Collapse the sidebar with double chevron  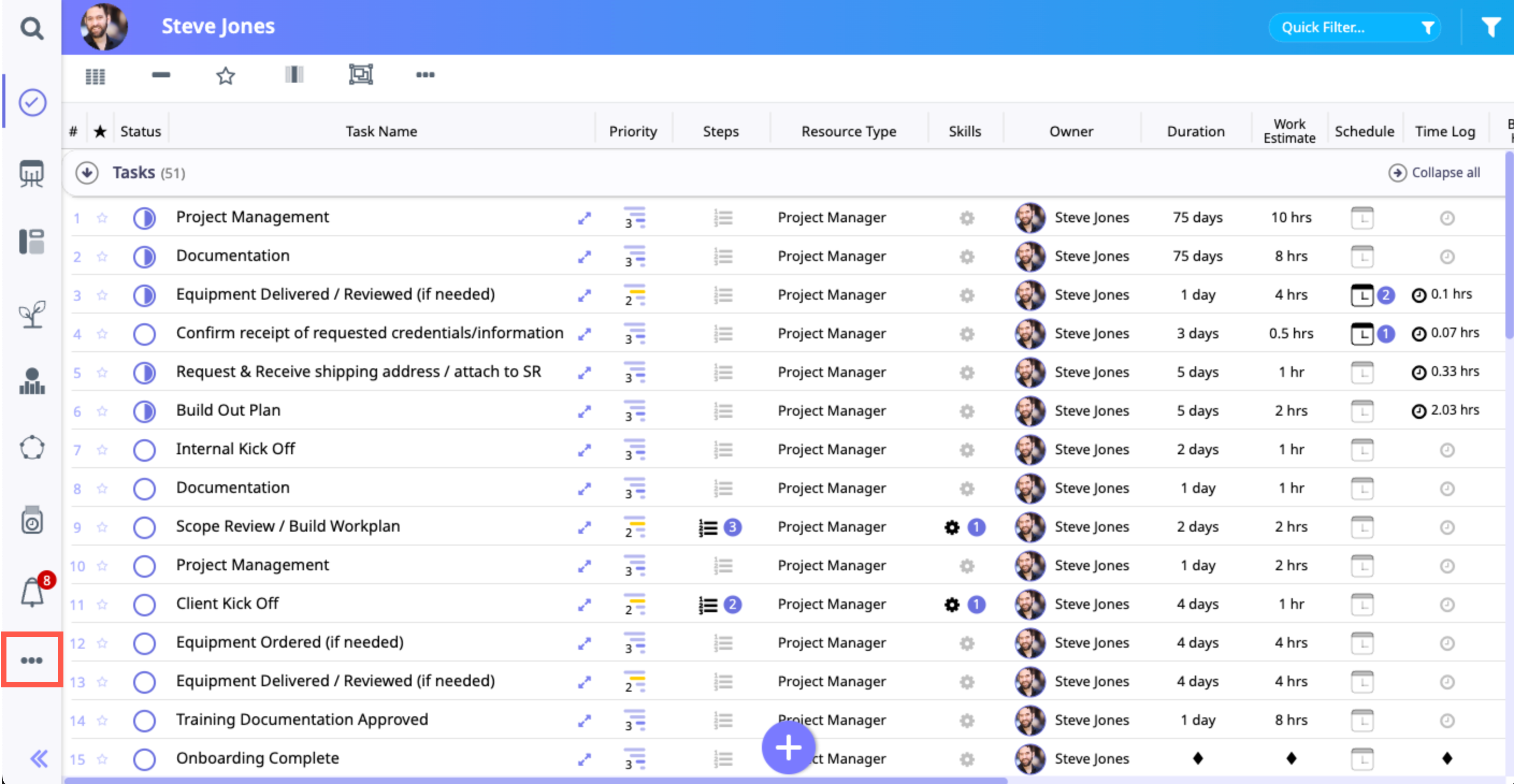tap(39, 759)
